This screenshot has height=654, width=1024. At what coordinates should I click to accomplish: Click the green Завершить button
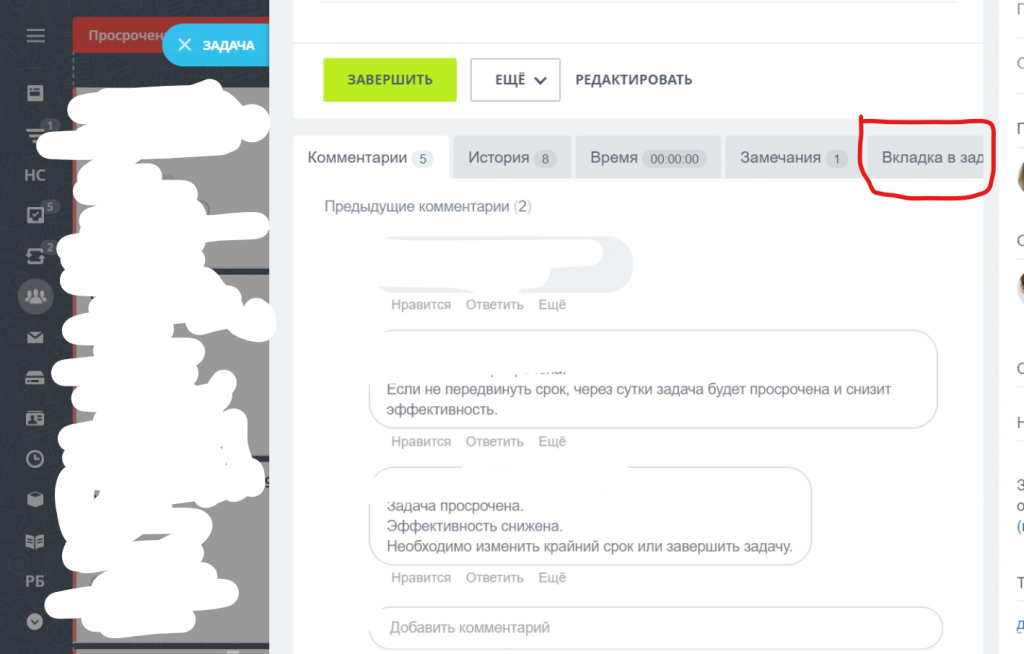pos(390,80)
